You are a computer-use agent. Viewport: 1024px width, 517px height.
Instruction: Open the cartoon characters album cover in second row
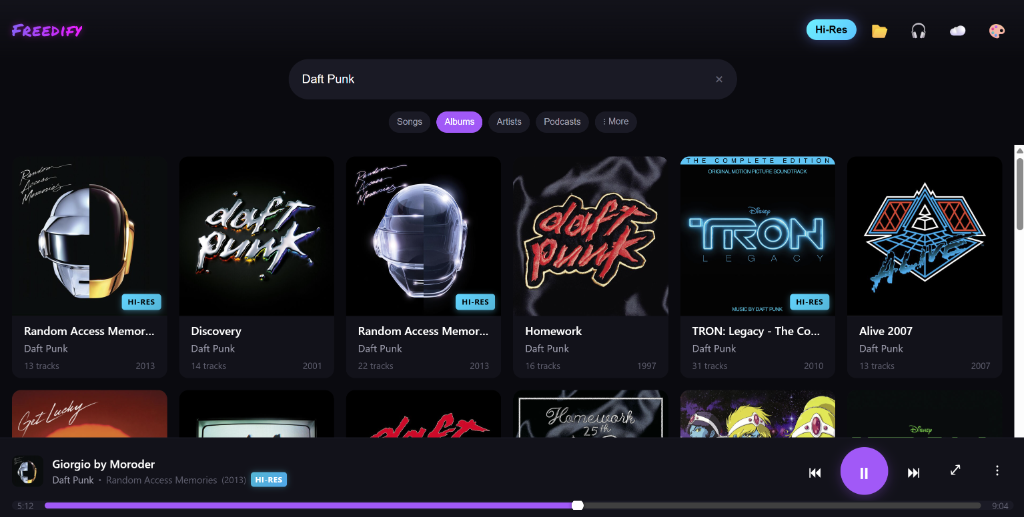[x=758, y=414]
